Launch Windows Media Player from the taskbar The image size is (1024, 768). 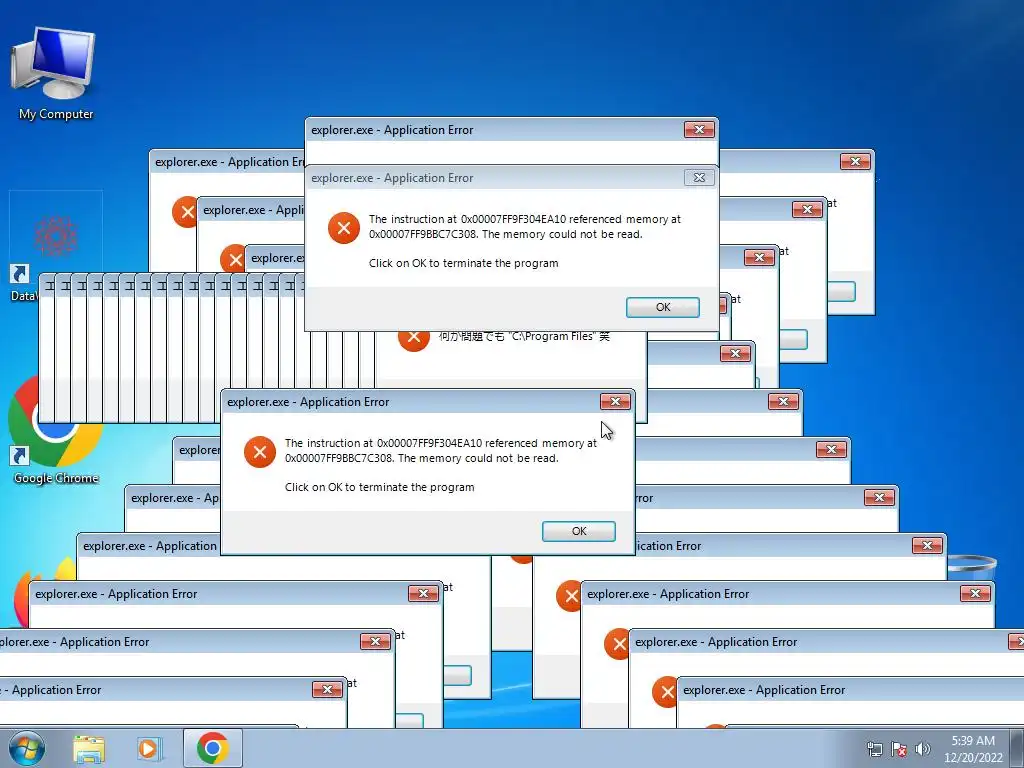[149, 749]
